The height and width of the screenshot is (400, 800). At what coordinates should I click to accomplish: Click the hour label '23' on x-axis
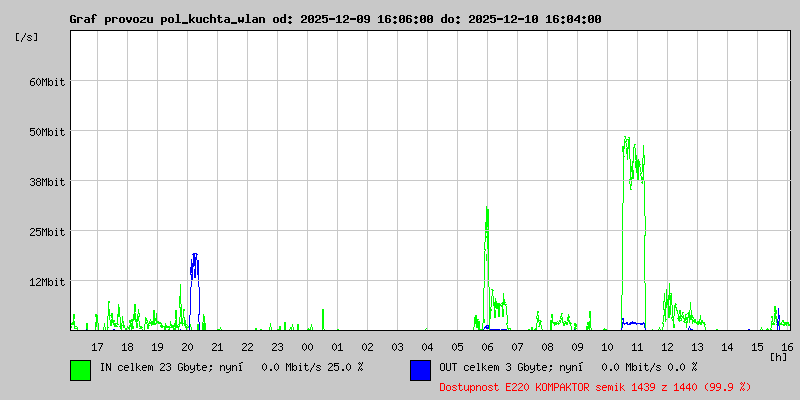(x=277, y=347)
